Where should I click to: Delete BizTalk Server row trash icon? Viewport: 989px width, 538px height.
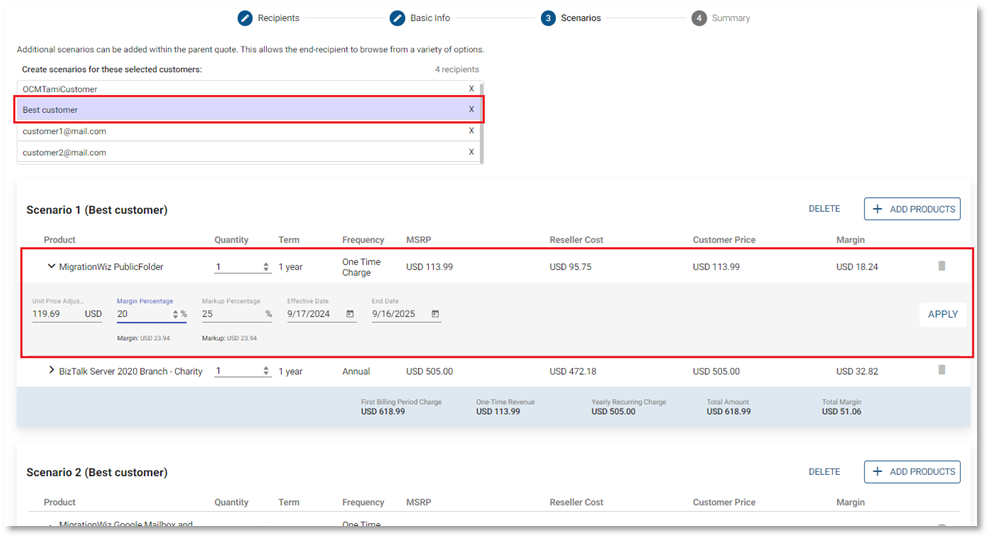coord(942,370)
